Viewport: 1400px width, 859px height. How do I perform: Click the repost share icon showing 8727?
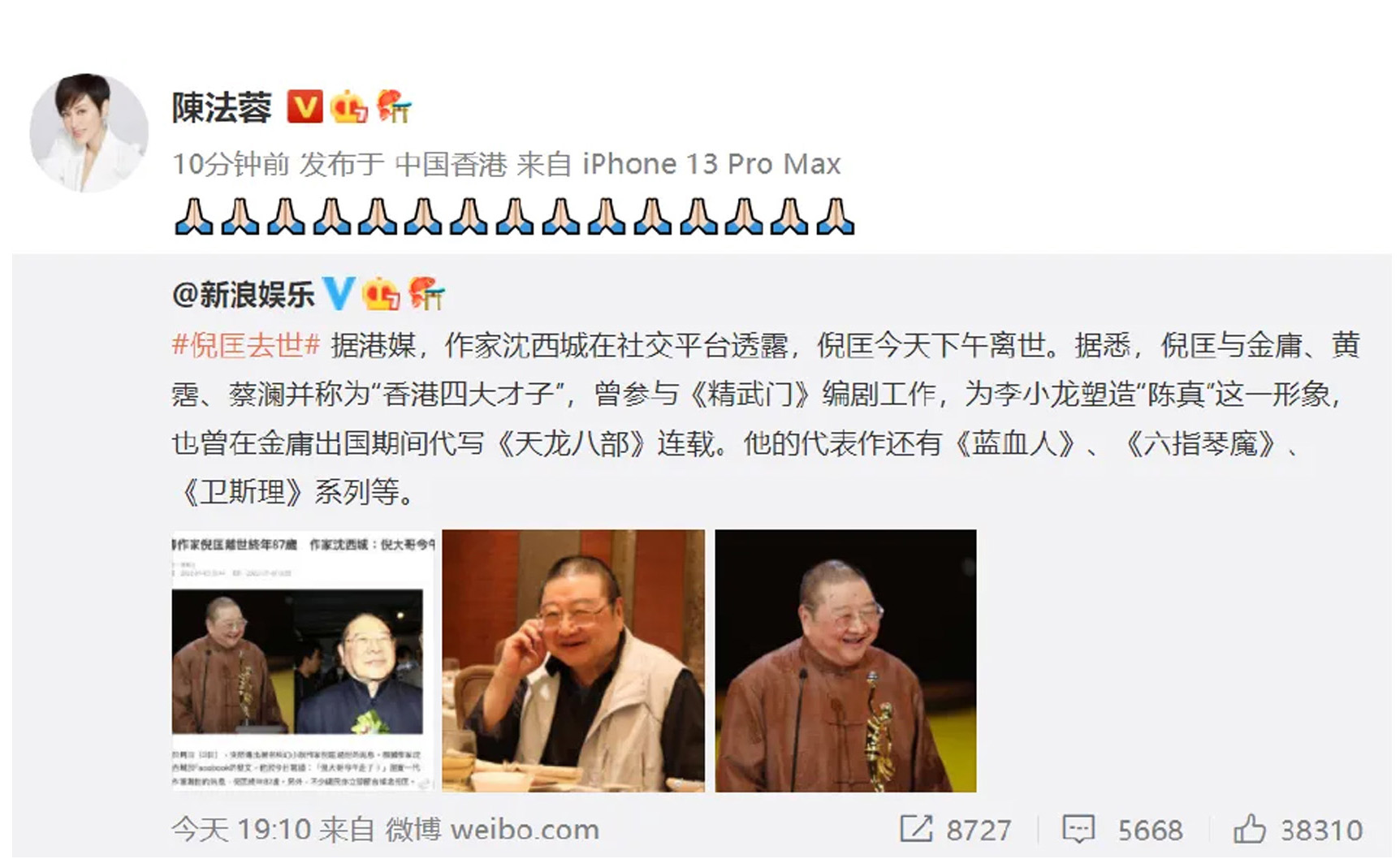pyautogui.click(x=916, y=829)
